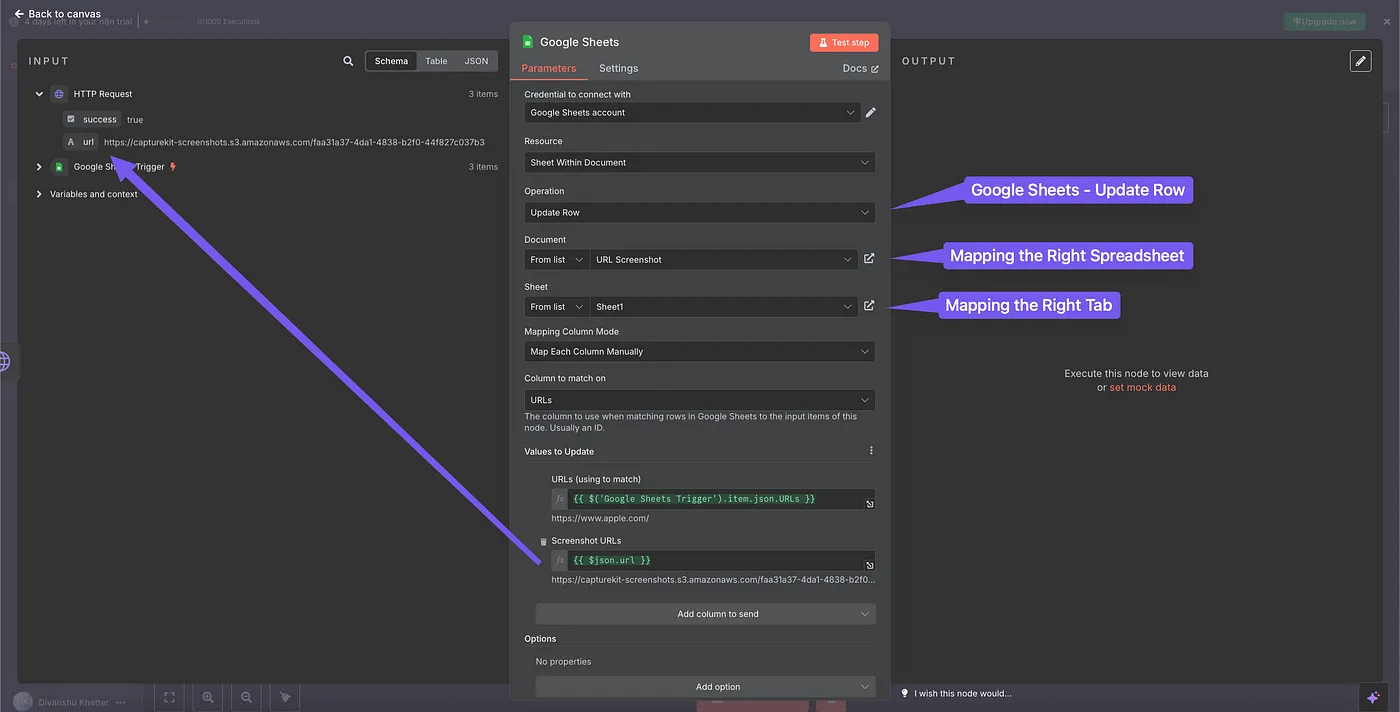This screenshot has width=1400, height=712.
Task: Select the JSON input view
Action: click(476, 61)
